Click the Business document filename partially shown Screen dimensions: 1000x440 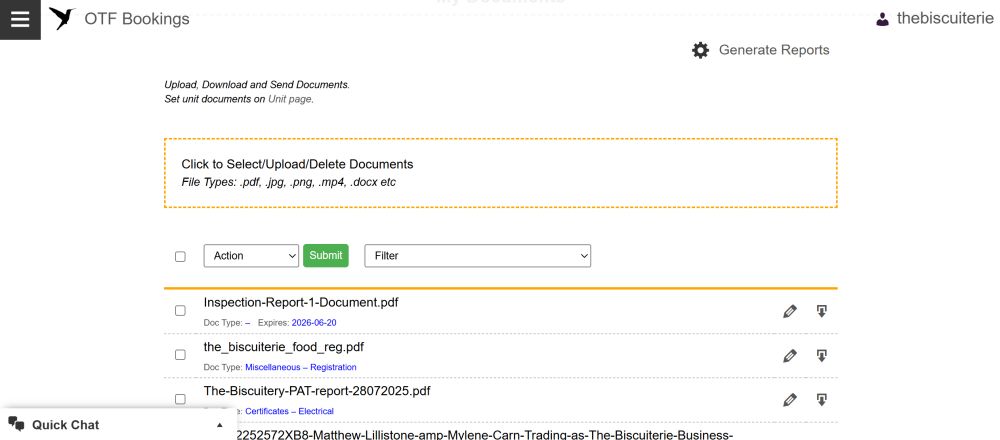[485, 435]
